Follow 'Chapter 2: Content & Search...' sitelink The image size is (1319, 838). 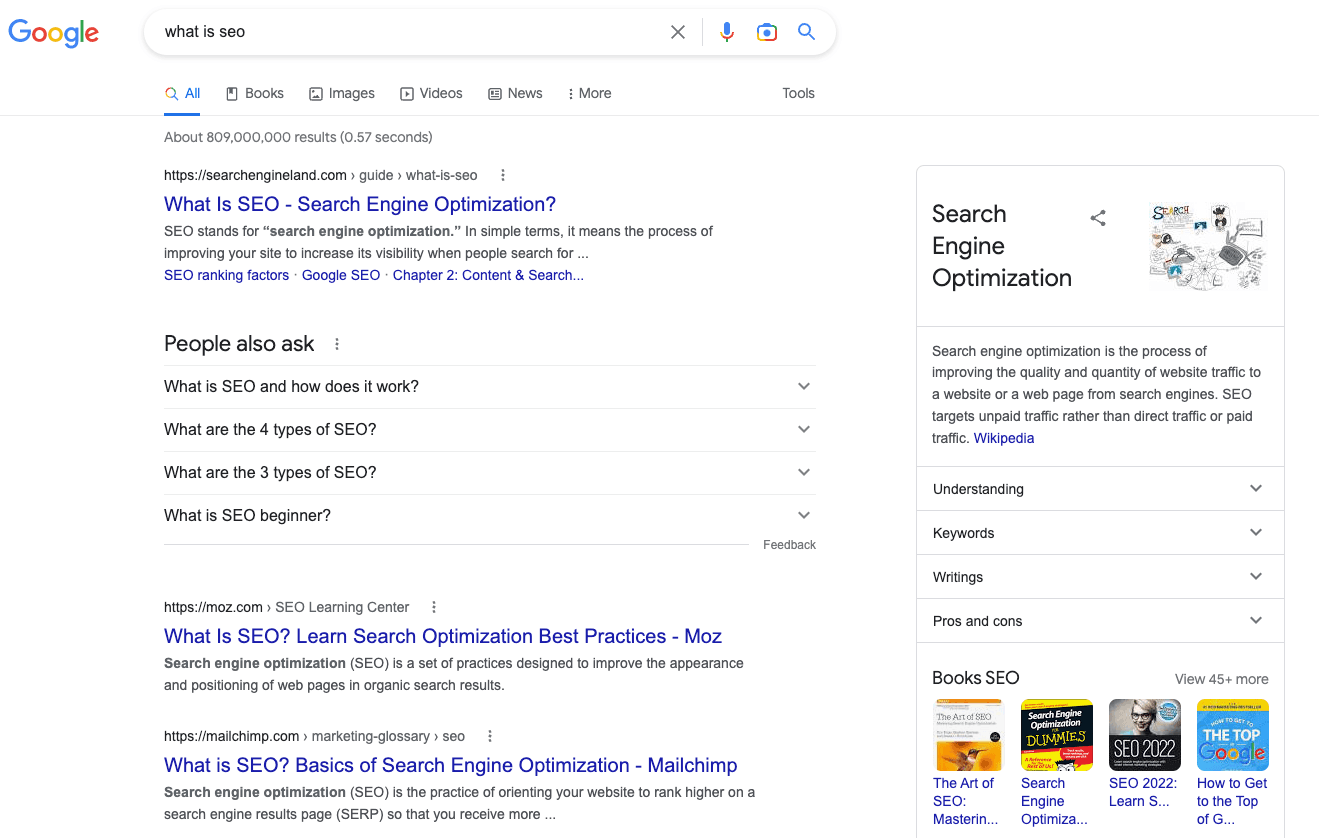click(x=488, y=275)
